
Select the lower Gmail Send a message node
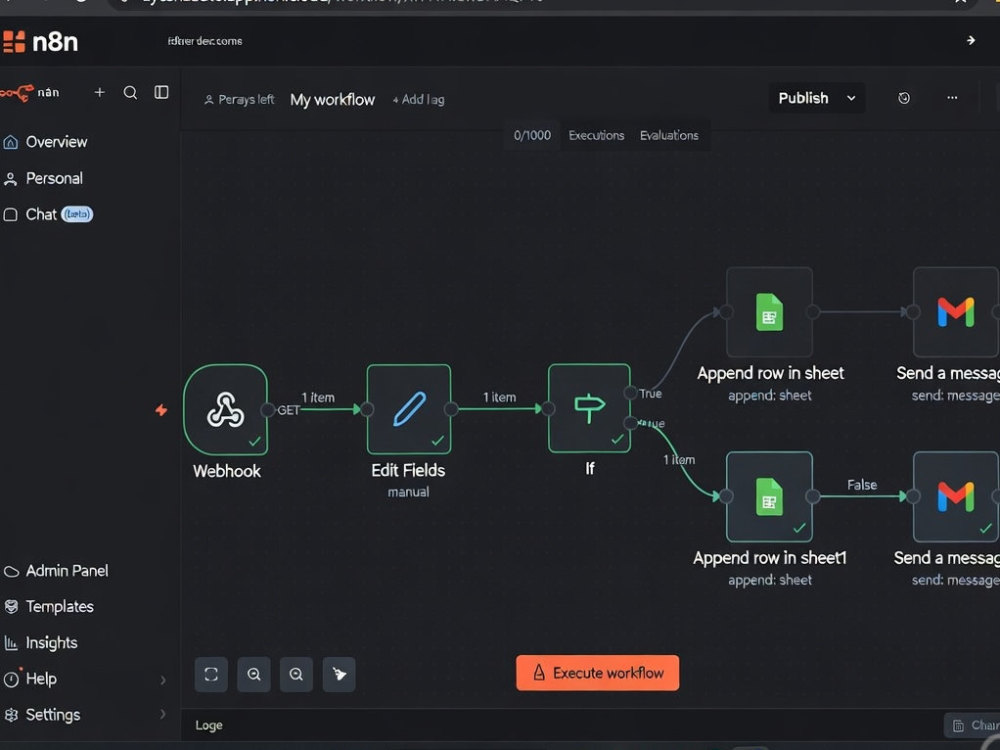coord(956,497)
